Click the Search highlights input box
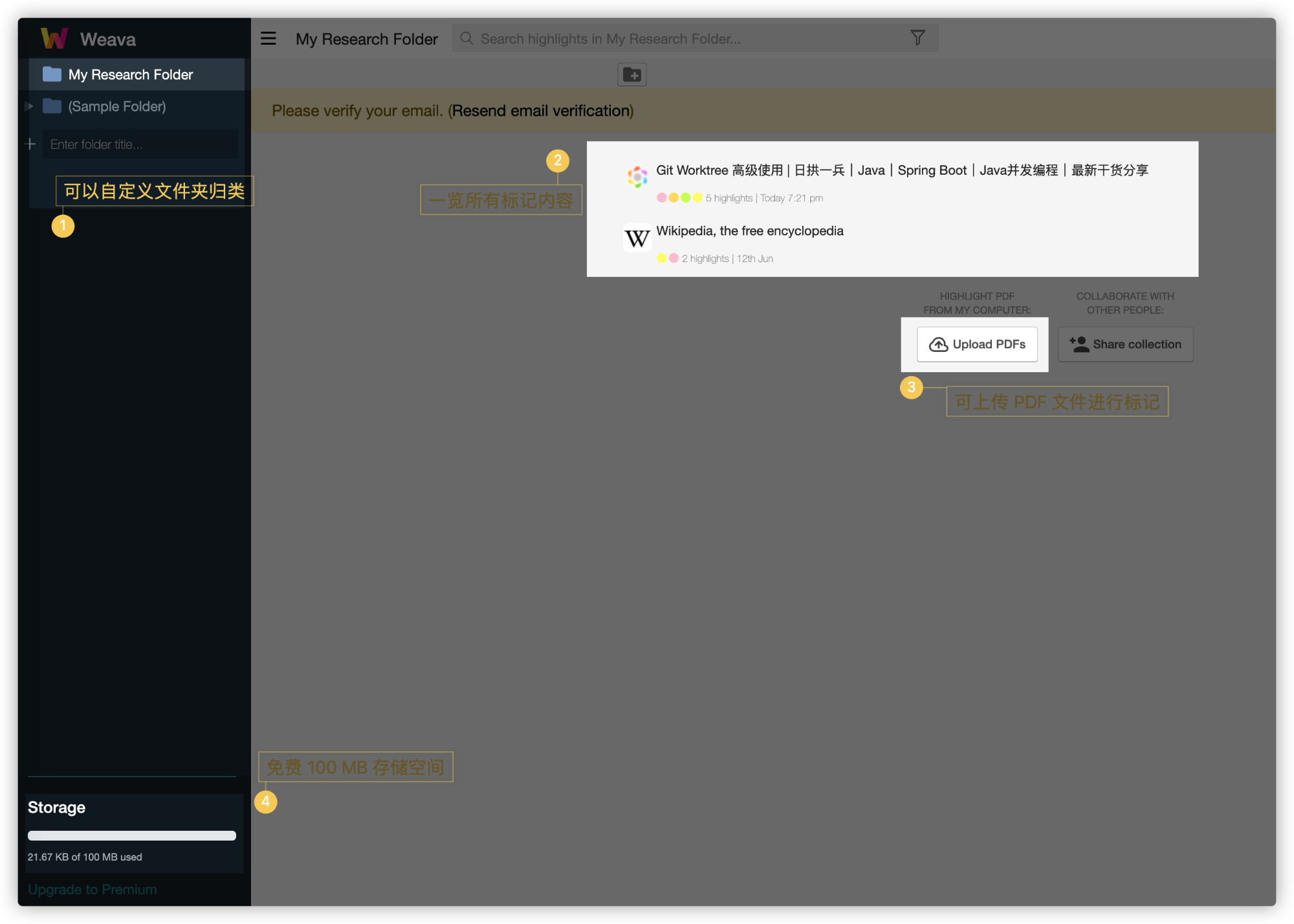This screenshot has height=924, width=1294. click(695, 38)
